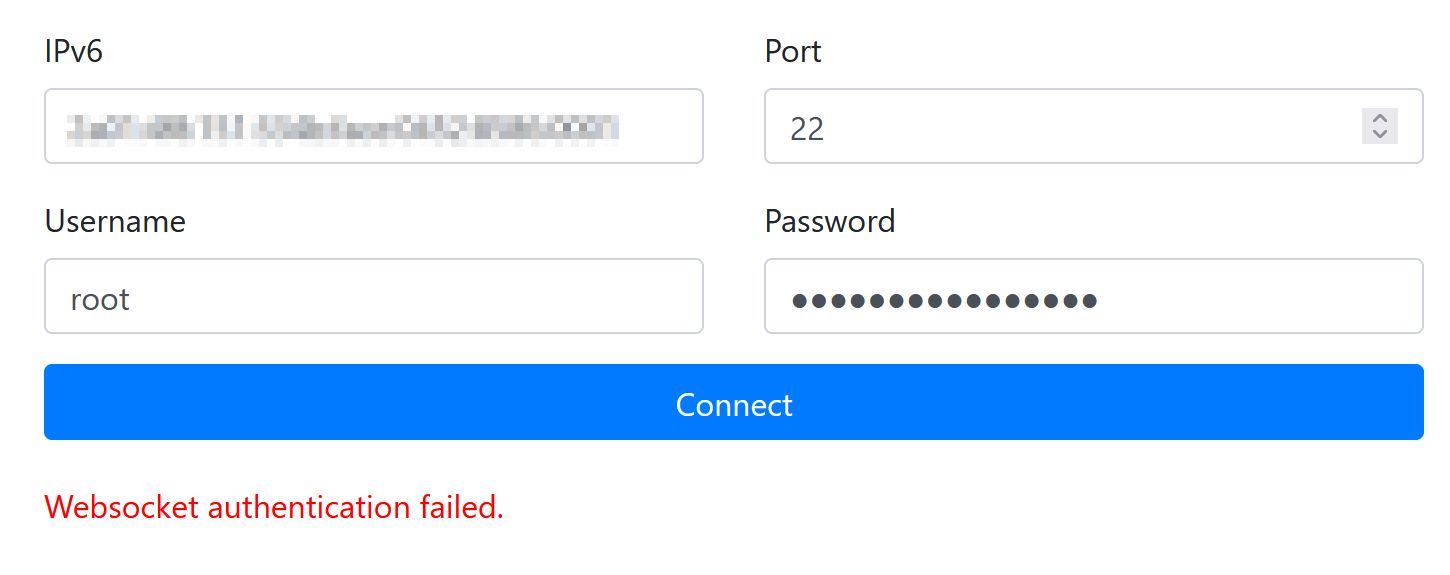Click the blurred IPv6 address text
This screenshot has height=575, width=1450.
[x=343, y=127]
